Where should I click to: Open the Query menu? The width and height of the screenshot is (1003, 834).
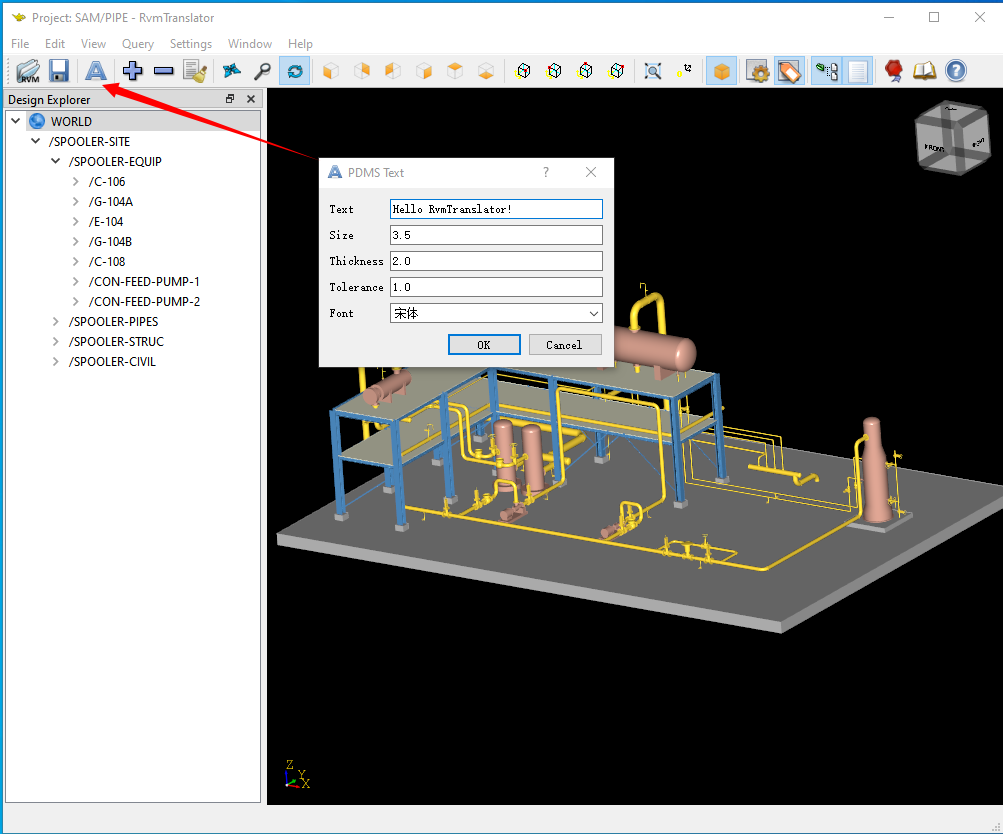tap(138, 43)
